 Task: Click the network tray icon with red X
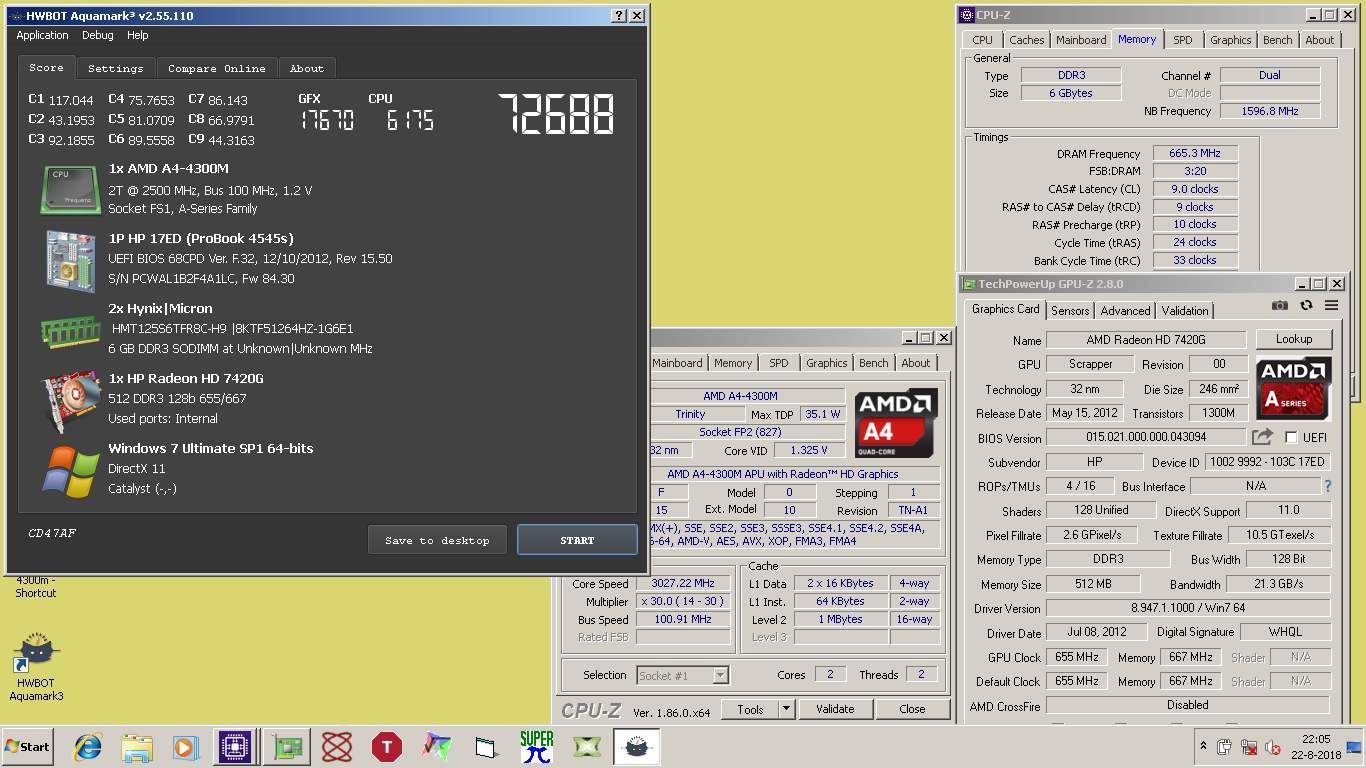1249,747
